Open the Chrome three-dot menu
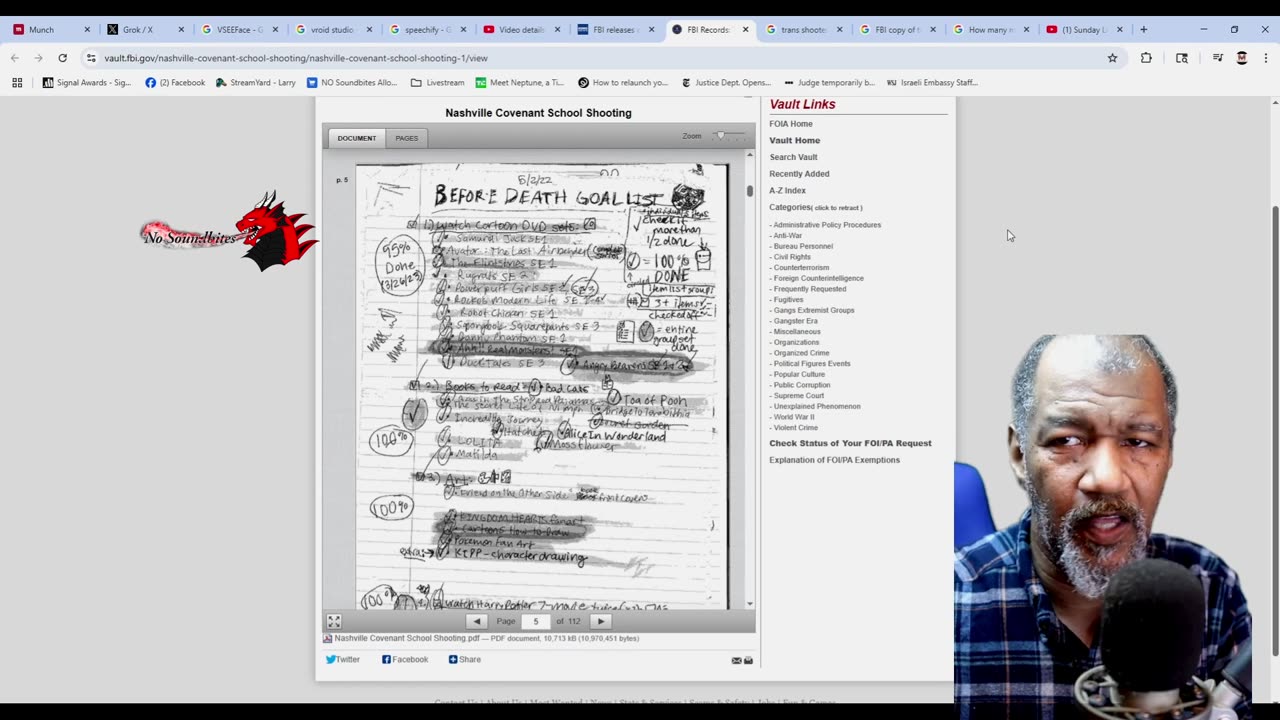This screenshot has height=720, width=1280. click(1265, 58)
